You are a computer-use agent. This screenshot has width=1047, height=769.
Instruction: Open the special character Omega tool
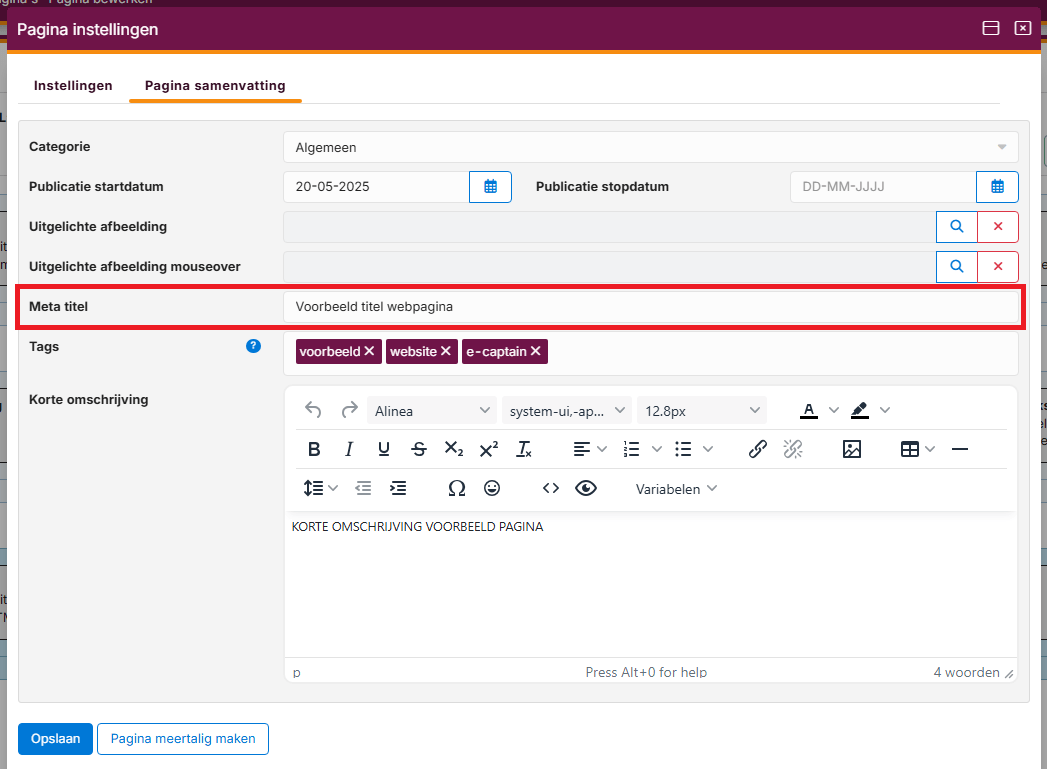click(x=457, y=488)
